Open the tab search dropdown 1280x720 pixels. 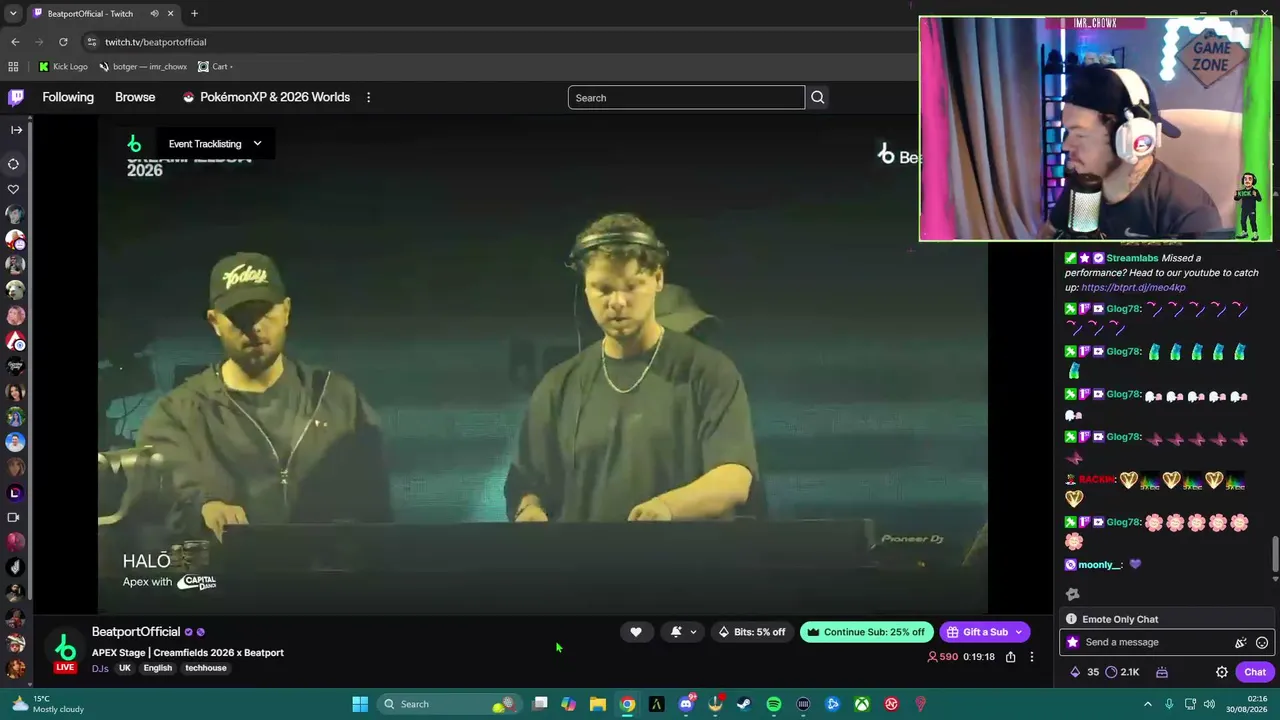tap(13, 13)
